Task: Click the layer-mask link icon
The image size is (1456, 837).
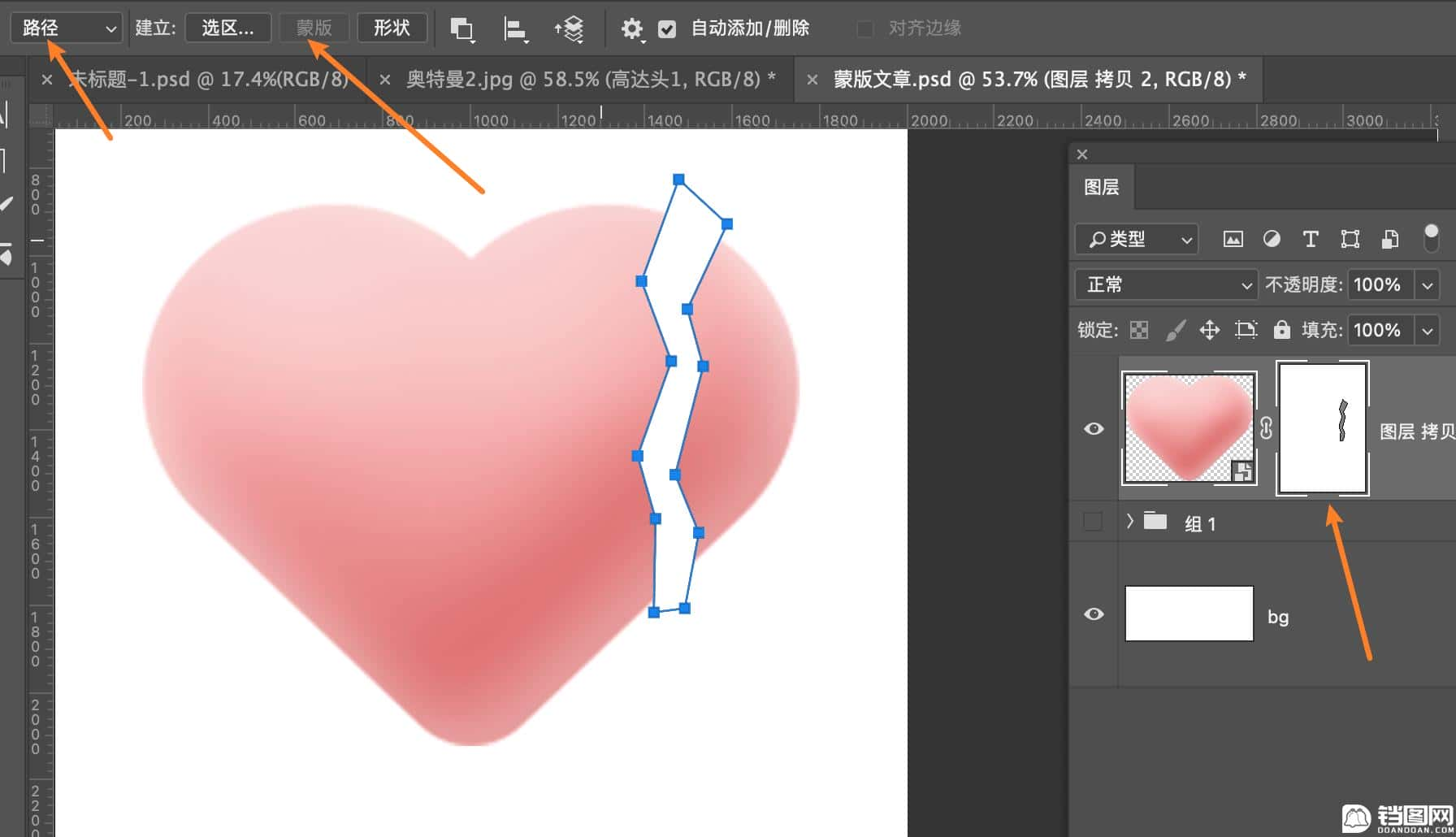Action: [x=1266, y=428]
